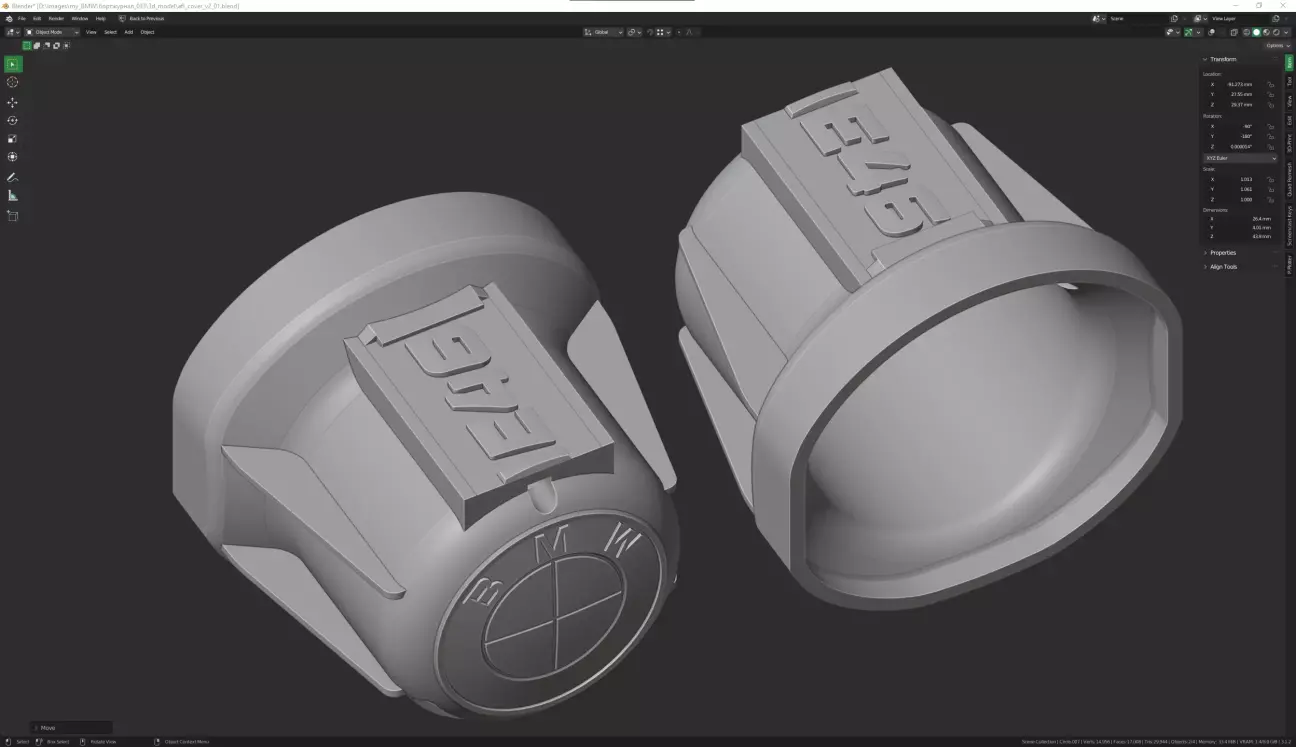Toggle snapping magnet icon
The height and width of the screenshot is (747, 1296).
click(x=650, y=32)
